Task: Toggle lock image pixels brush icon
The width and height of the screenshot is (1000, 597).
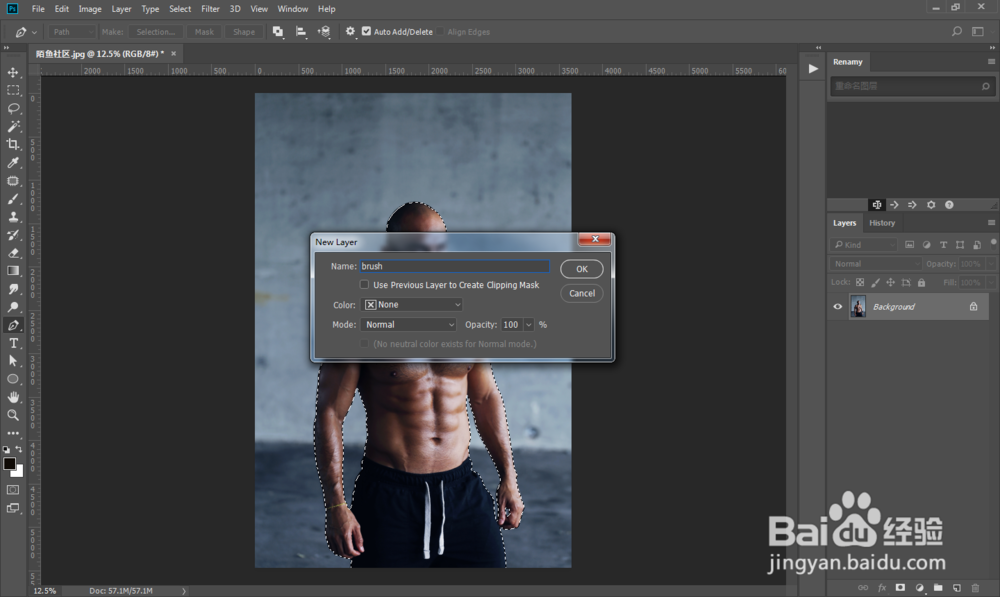Action: coord(875,282)
